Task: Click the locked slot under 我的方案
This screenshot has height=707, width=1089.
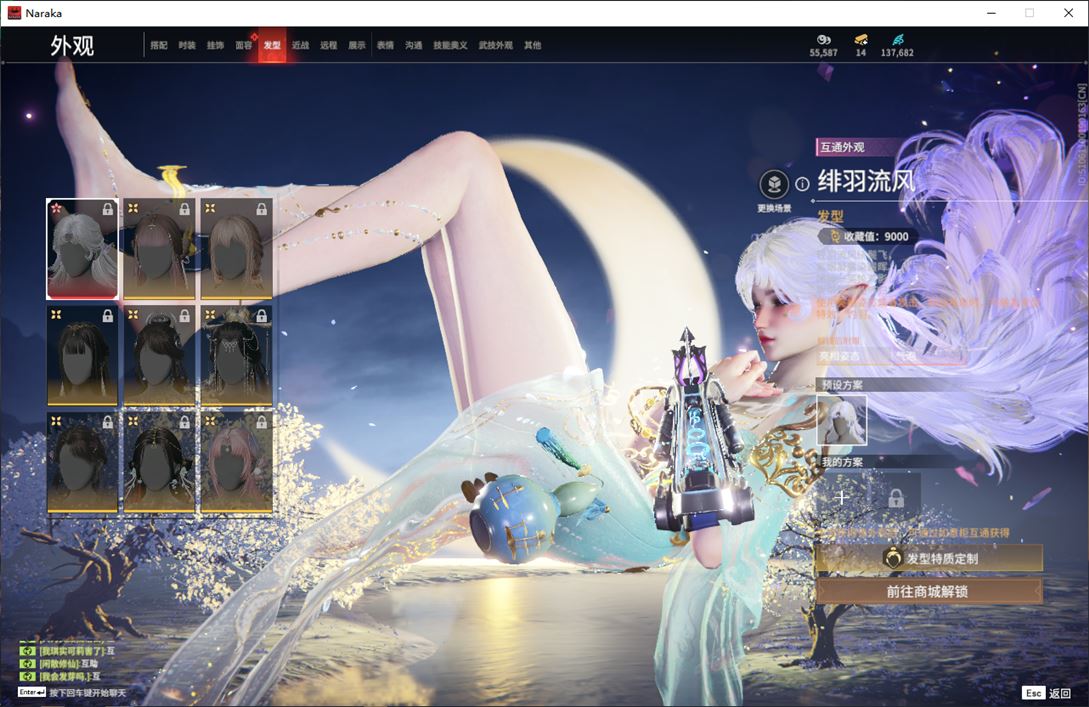Action: pyautogui.click(x=896, y=497)
